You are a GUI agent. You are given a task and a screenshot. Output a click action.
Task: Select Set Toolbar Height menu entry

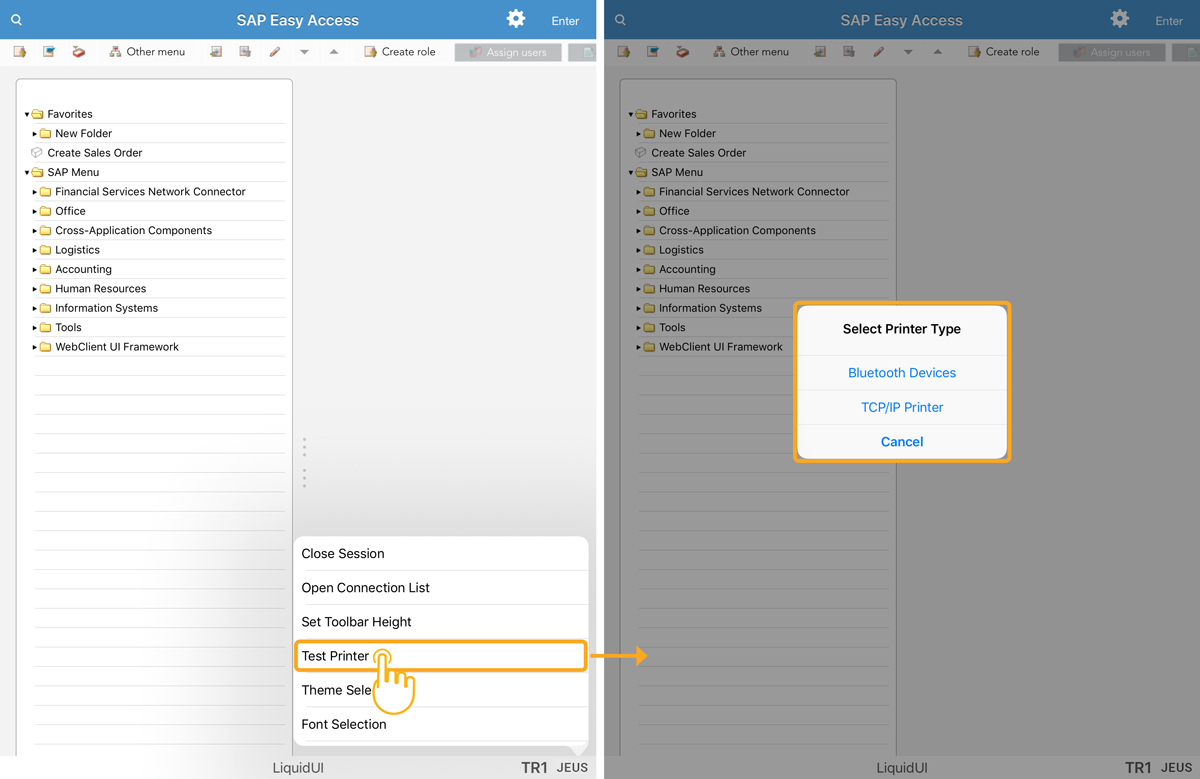[357, 622]
